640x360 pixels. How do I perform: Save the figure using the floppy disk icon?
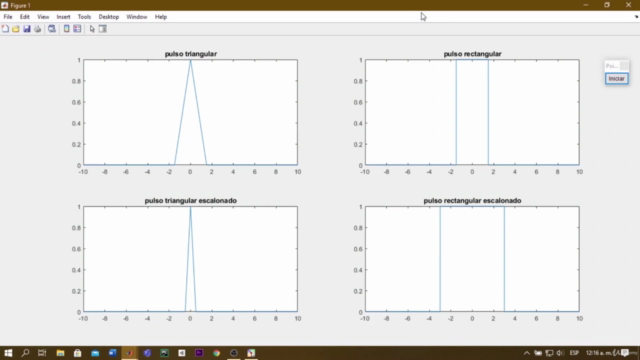[27, 29]
